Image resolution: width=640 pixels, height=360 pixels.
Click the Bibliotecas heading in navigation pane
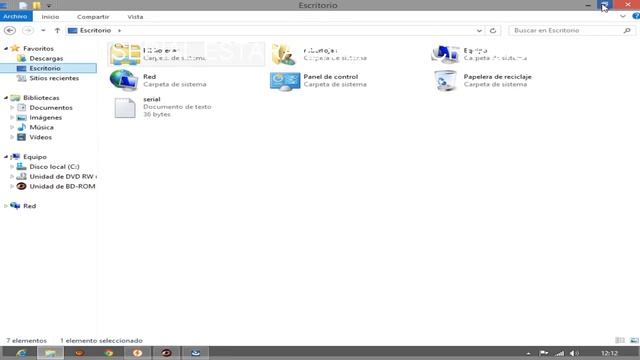(41, 98)
